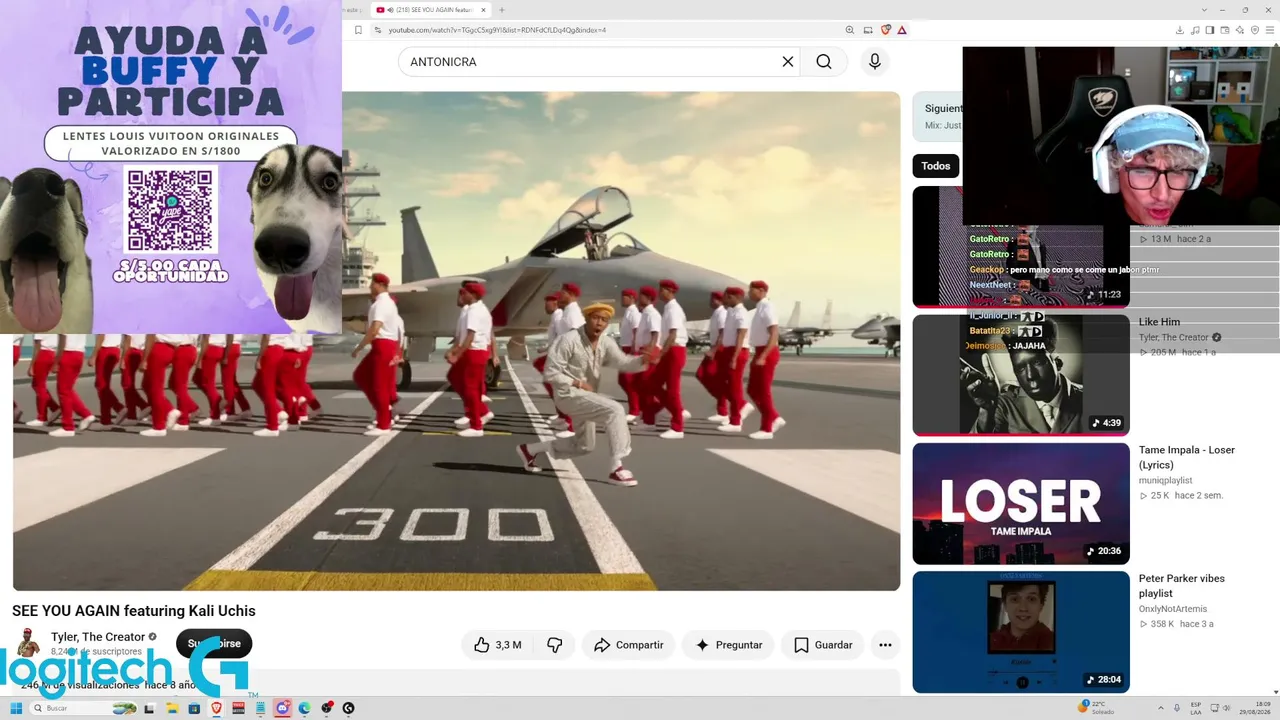Click the Tyler, The Creator channel avatar
This screenshot has height=720, width=1280.
pyautogui.click(x=29, y=643)
